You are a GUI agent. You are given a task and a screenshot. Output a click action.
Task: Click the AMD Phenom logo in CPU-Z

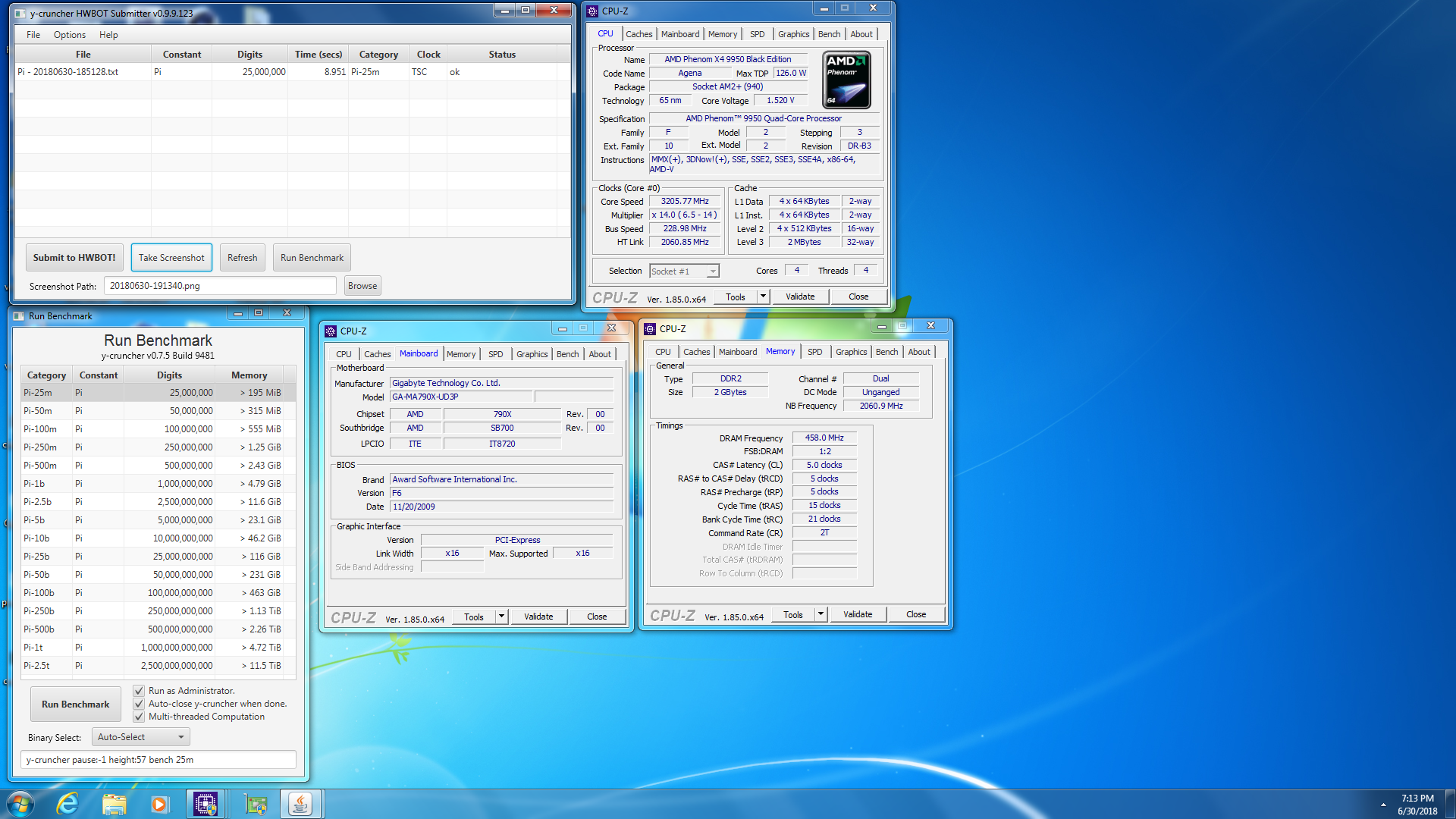click(x=846, y=80)
